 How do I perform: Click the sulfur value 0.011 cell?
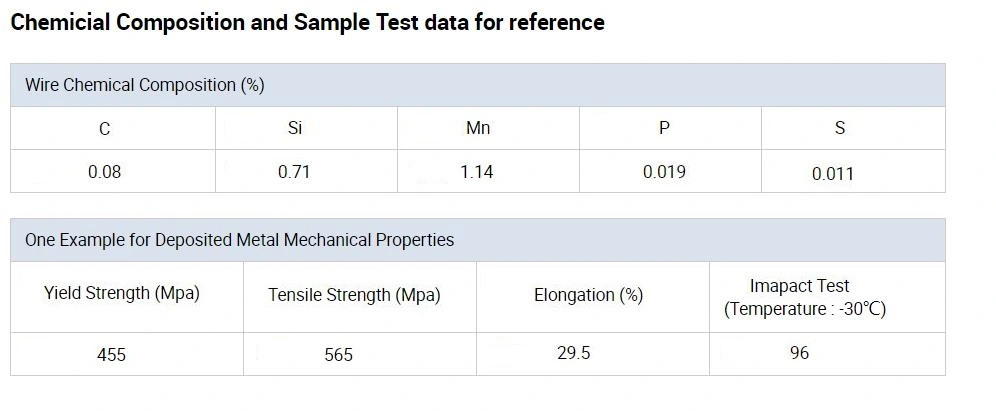point(832,174)
